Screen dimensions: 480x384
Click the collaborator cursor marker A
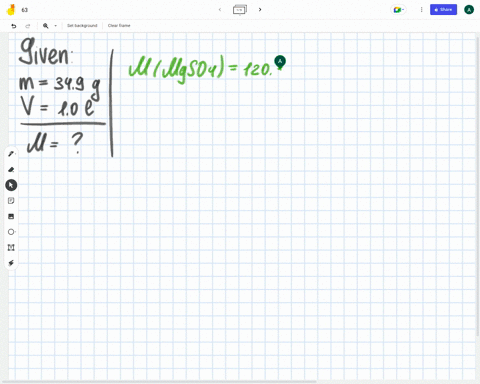280,62
